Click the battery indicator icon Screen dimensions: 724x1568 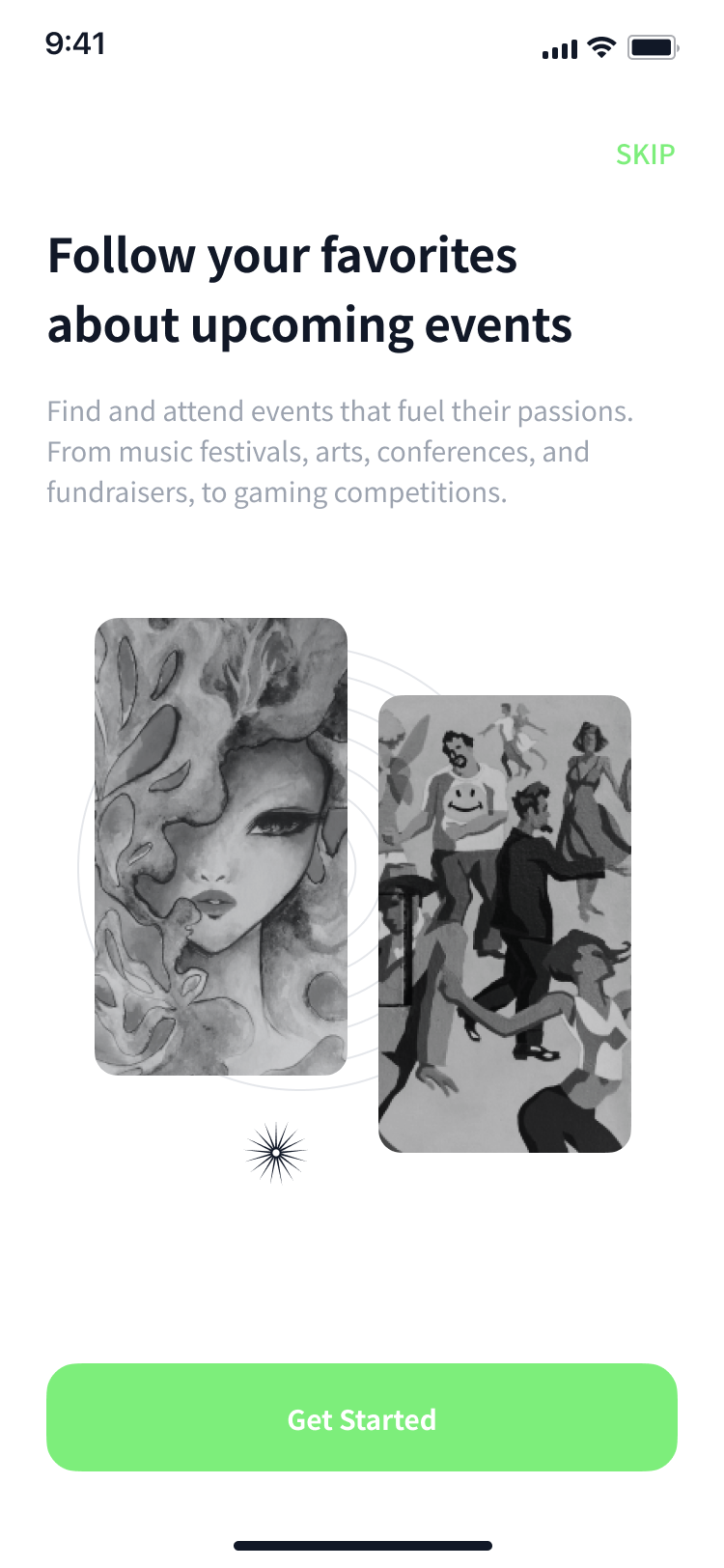coord(654,47)
